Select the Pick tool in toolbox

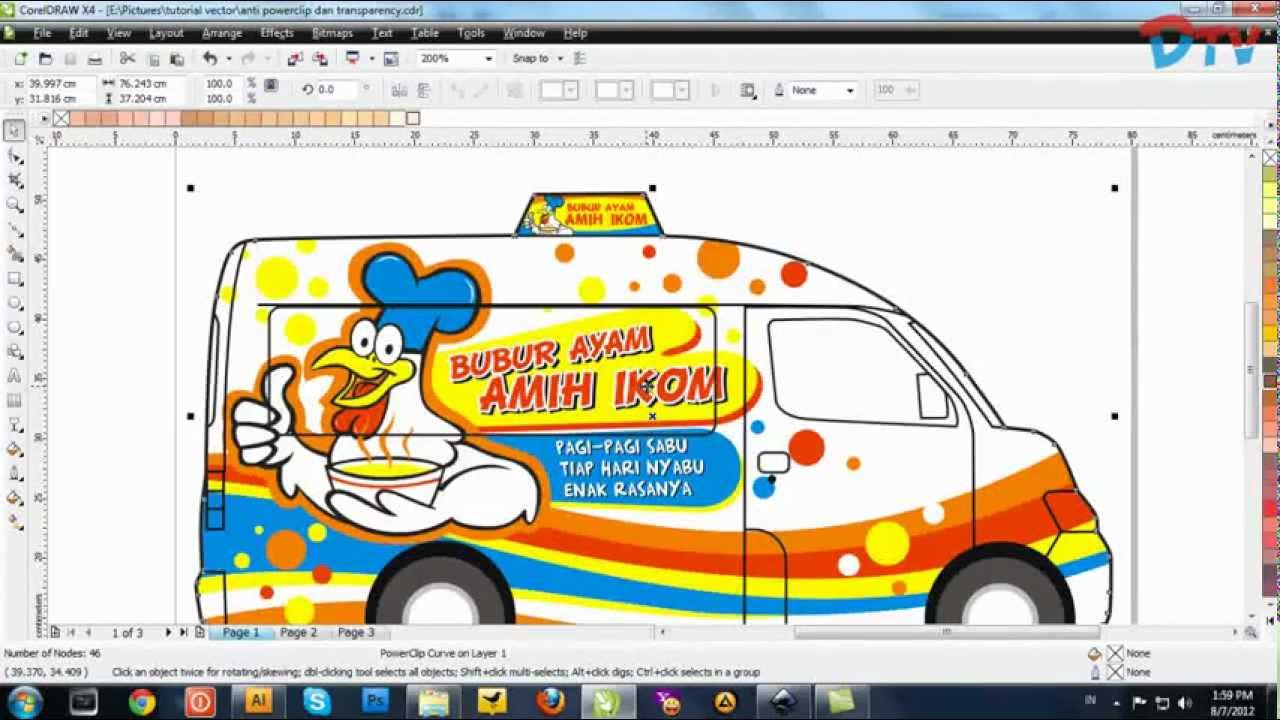tap(14, 131)
